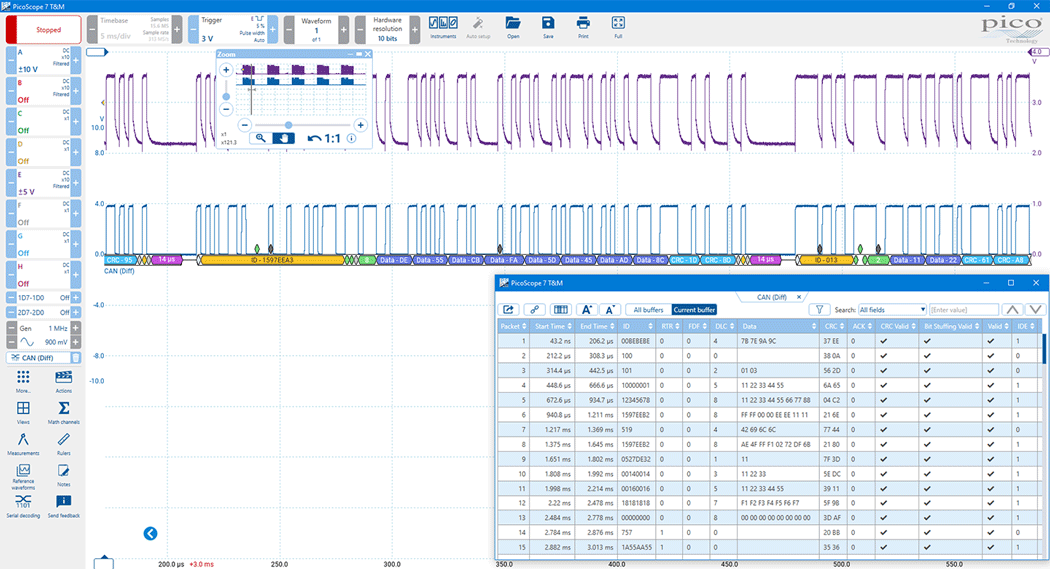Sort table by Start Time column header
The height and width of the screenshot is (569, 1050).
pos(552,326)
